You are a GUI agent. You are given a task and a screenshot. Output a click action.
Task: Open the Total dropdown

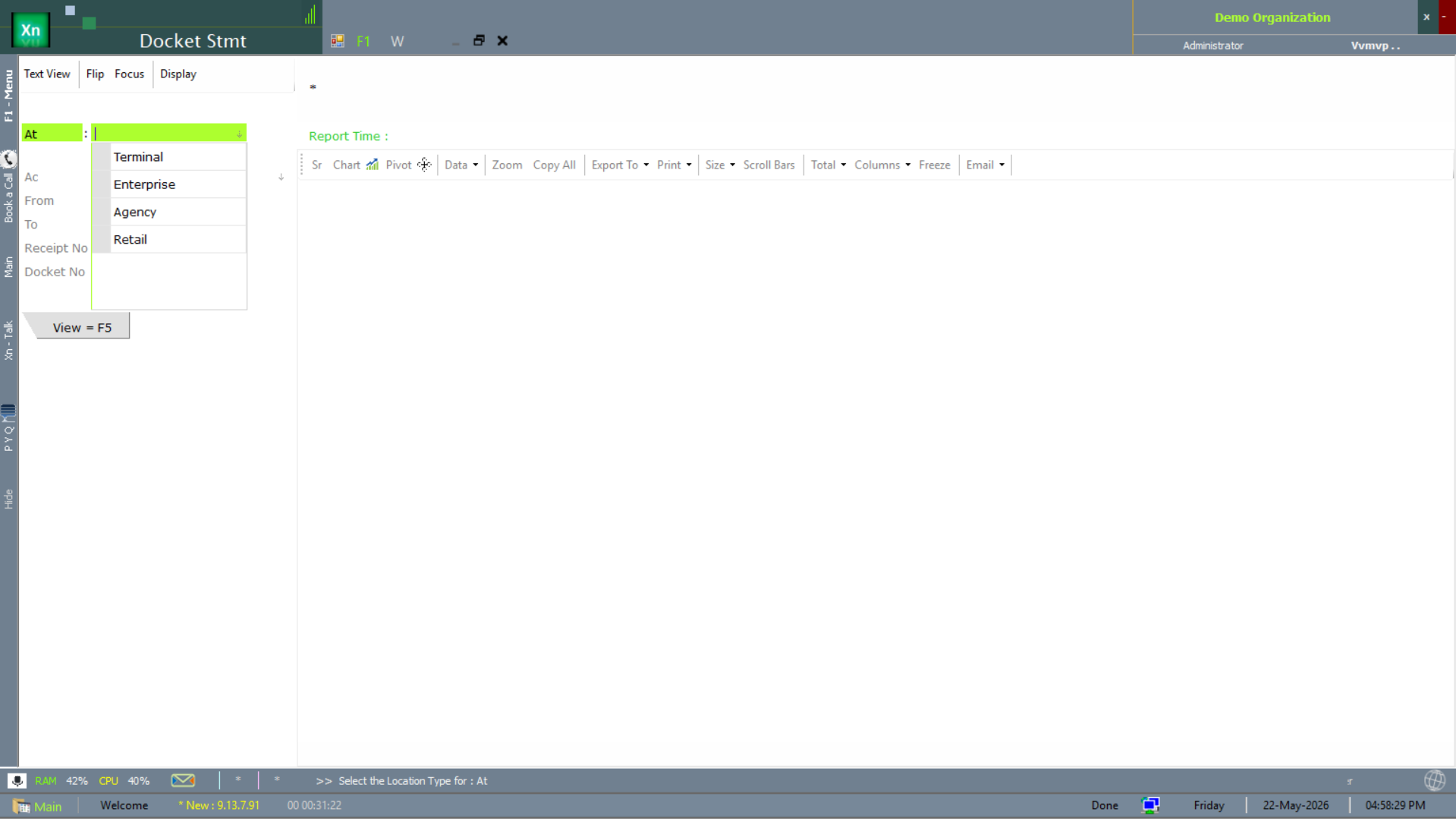click(x=828, y=165)
